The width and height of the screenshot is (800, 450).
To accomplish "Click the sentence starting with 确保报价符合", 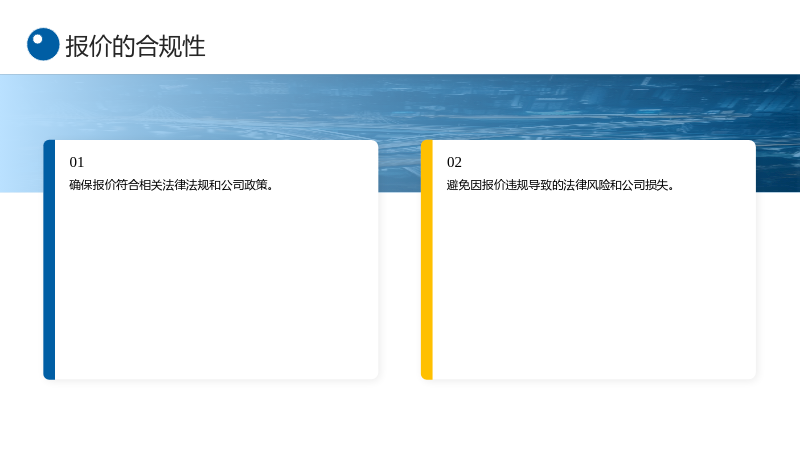I will [172, 185].
